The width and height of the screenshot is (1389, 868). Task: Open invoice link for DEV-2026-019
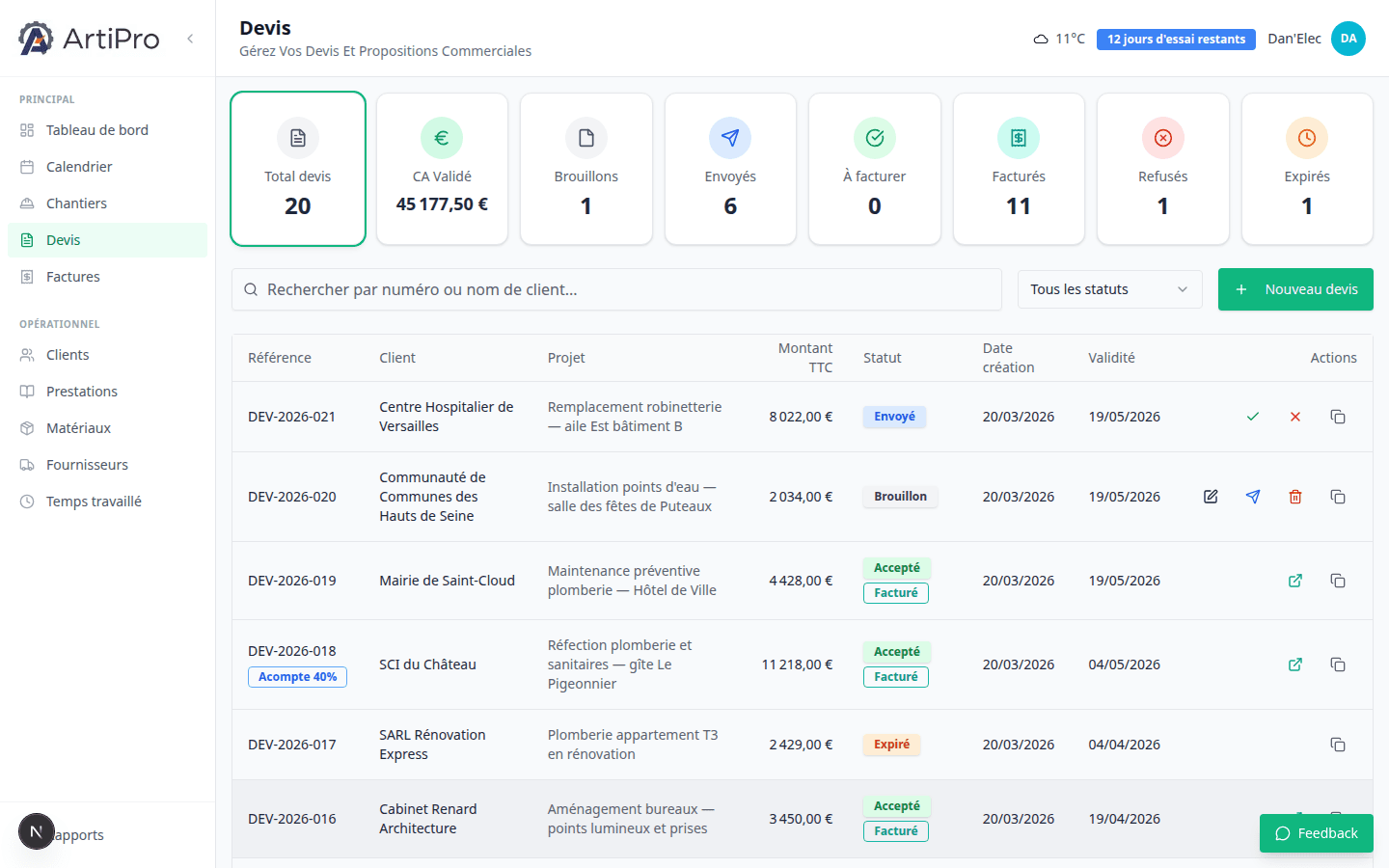point(1294,581)
